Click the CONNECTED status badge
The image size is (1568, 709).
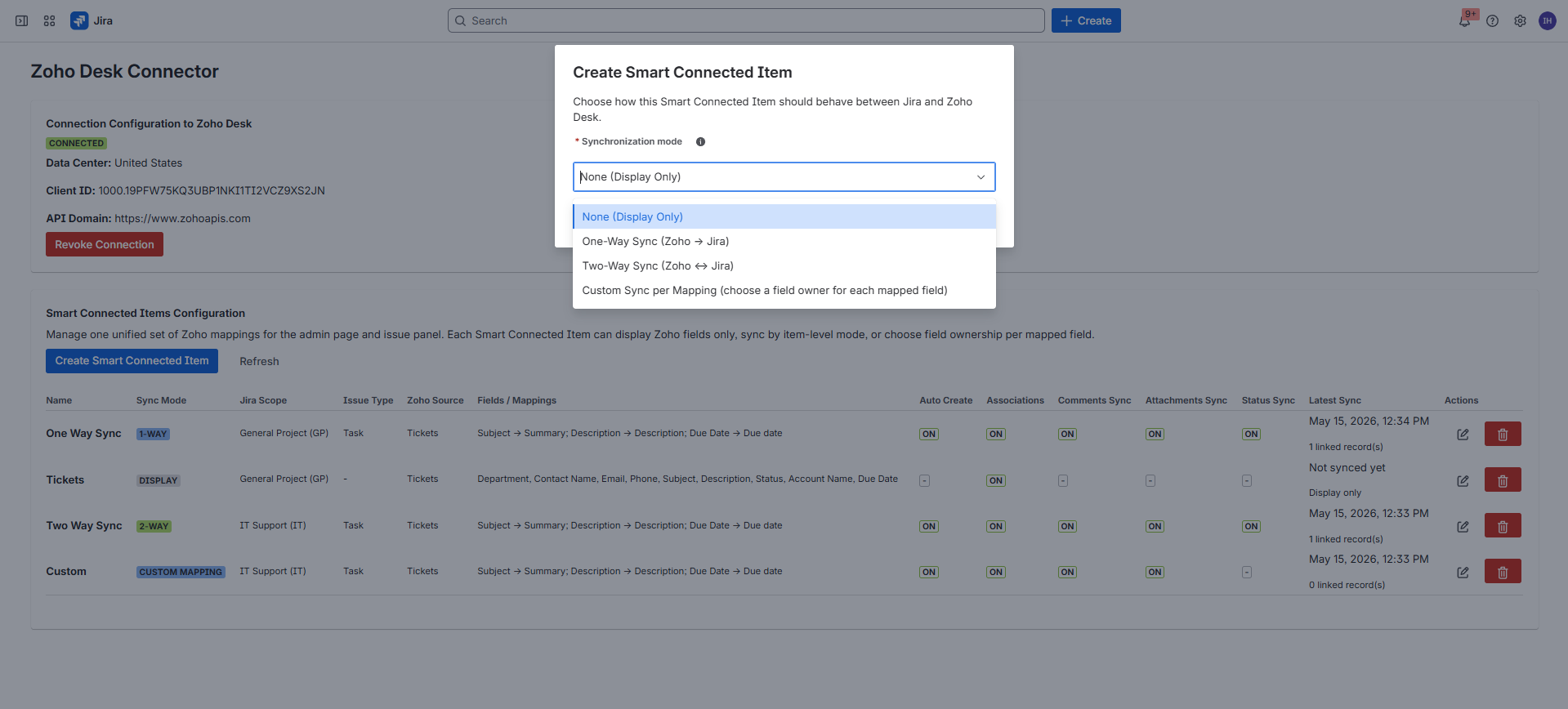coord(76,143)
